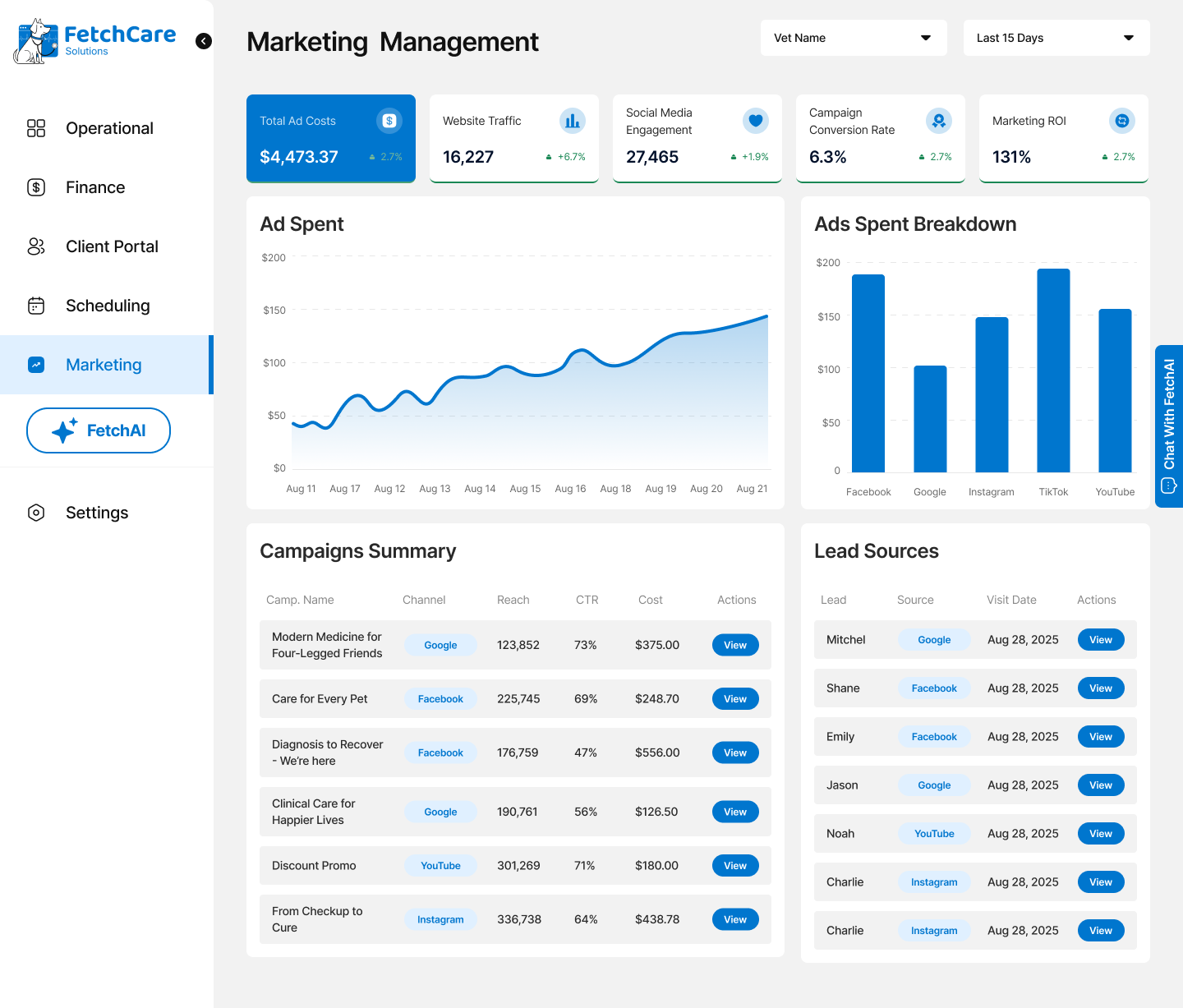This screenshot has width=1183, height=1008.
Task: Click the Facebook channel tag for Care for Every Pet
Action: pos(440,699)
